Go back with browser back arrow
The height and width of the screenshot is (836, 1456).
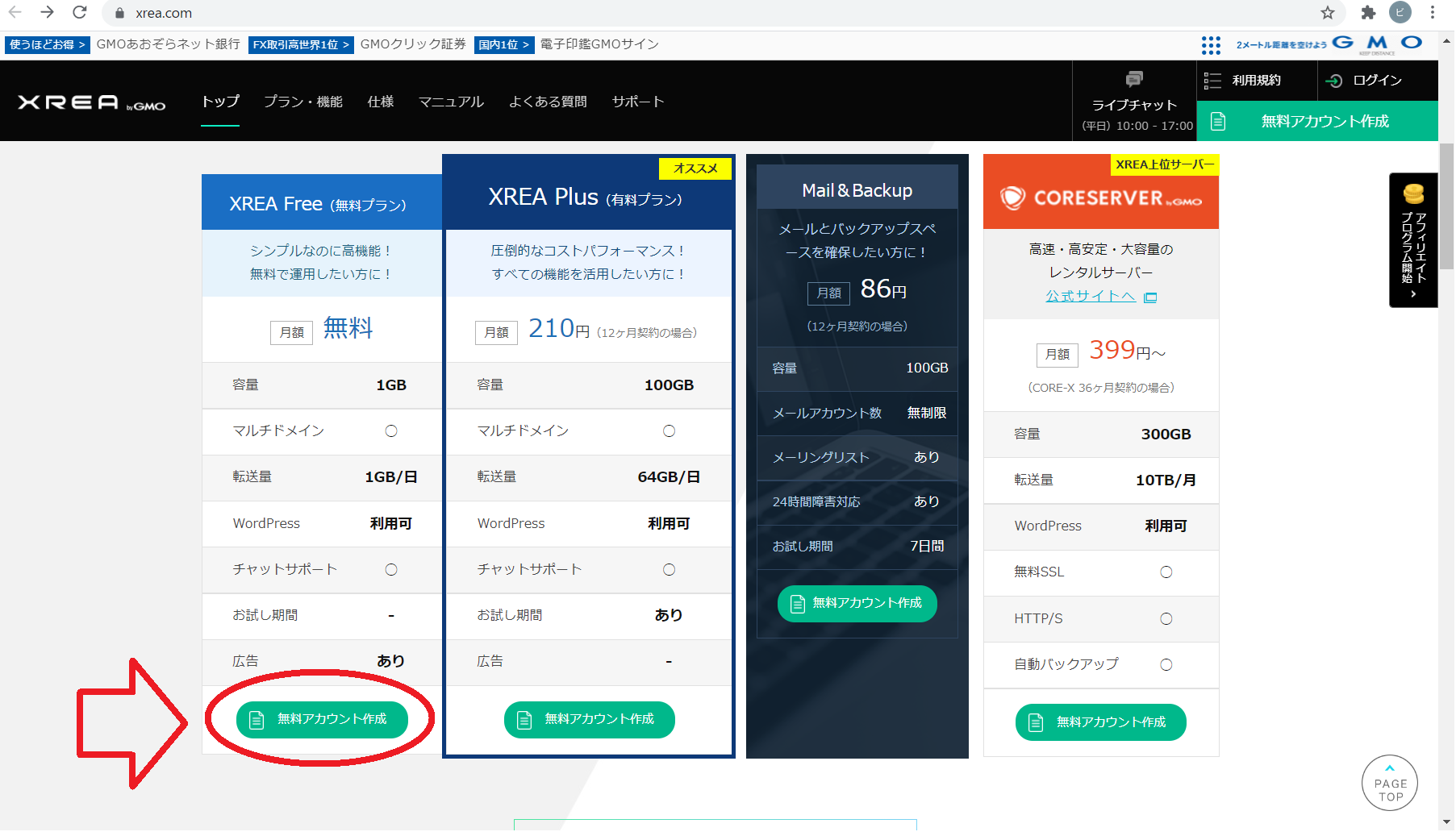point(15,12)
